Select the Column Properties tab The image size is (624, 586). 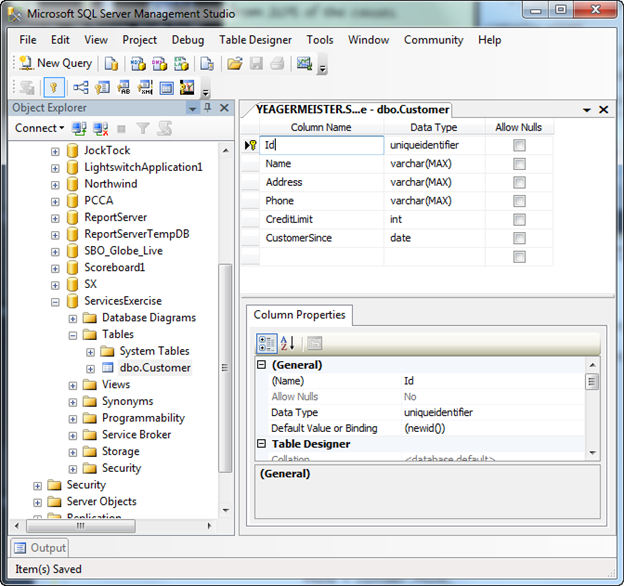click(x=299, y=315)
